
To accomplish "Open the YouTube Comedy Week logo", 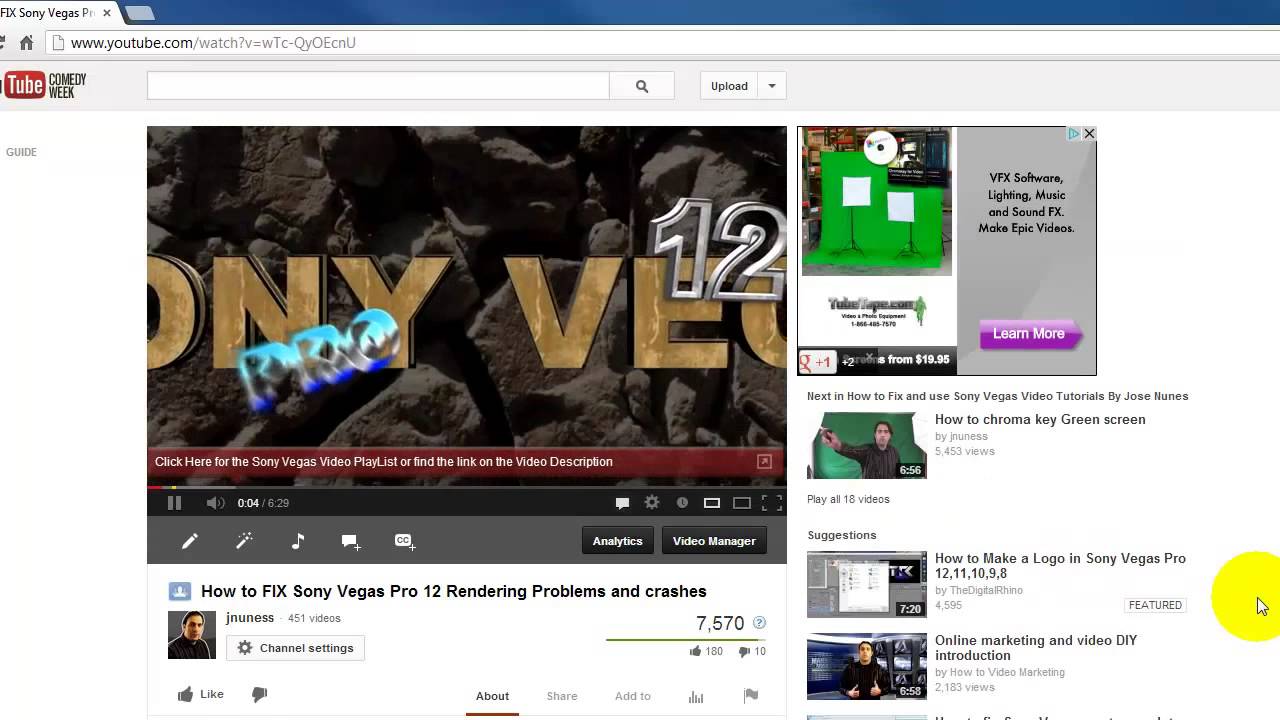I will coord(43,85).
